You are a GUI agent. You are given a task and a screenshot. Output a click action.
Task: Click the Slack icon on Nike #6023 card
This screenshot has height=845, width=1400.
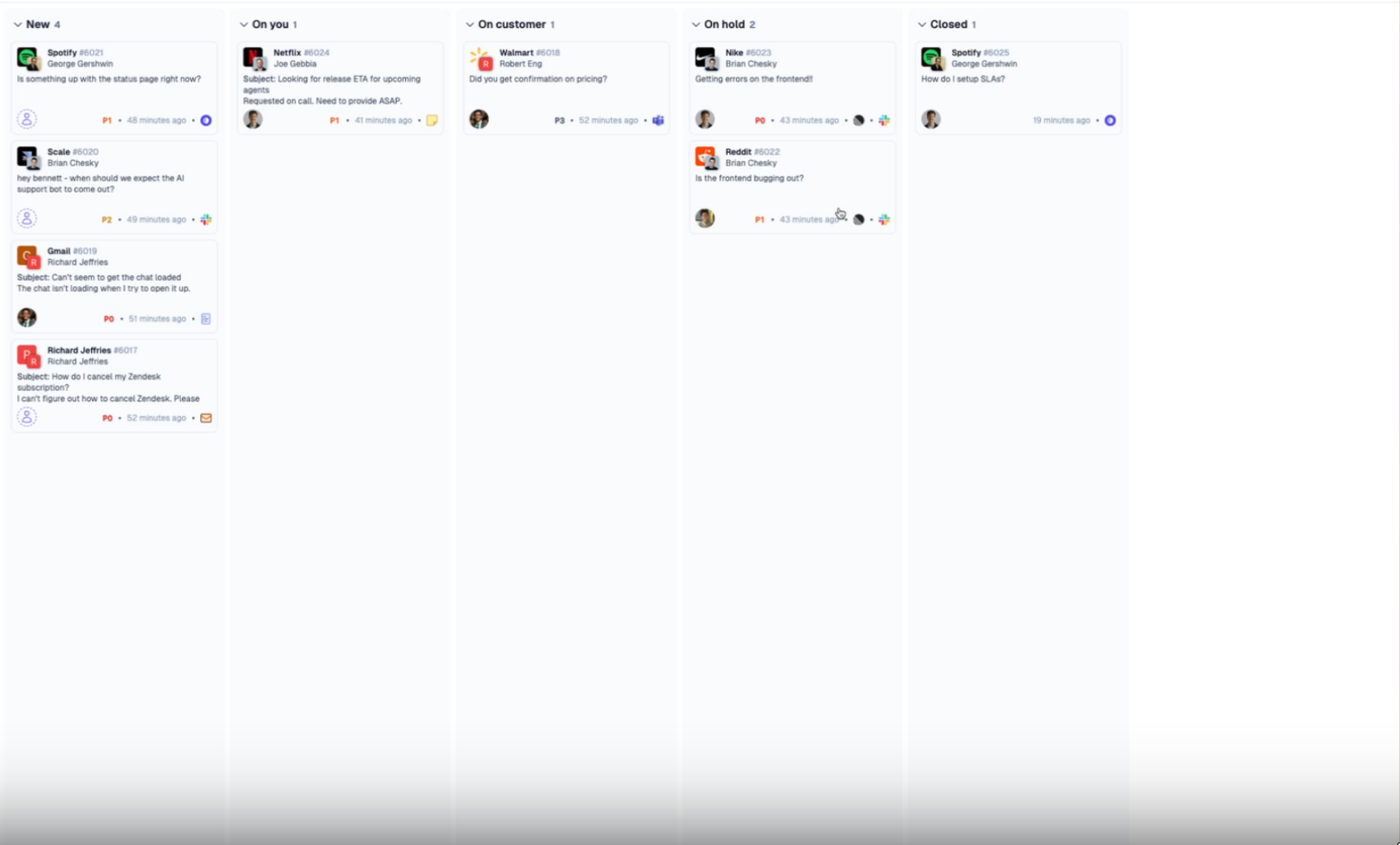(x=884, y=120)
